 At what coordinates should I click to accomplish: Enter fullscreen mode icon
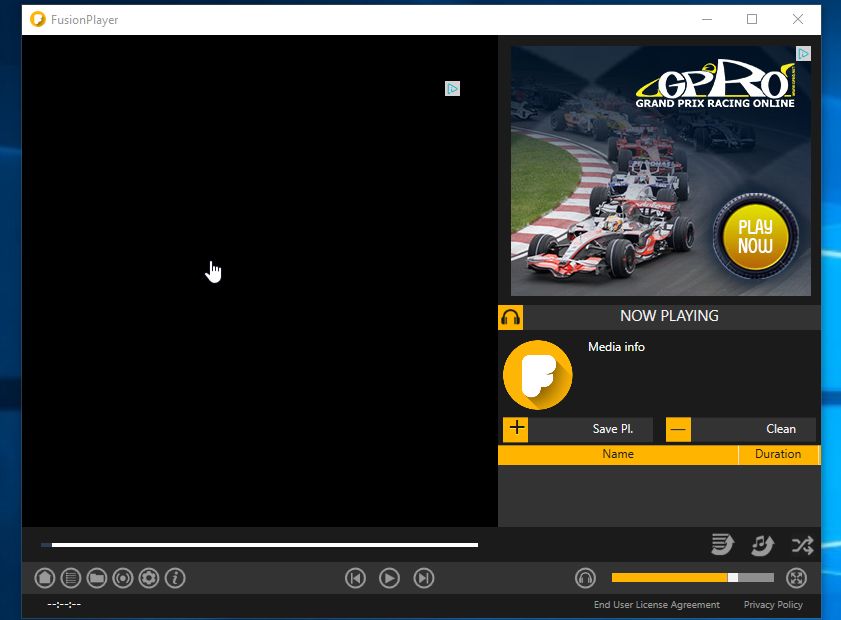(x=796, y=578)
